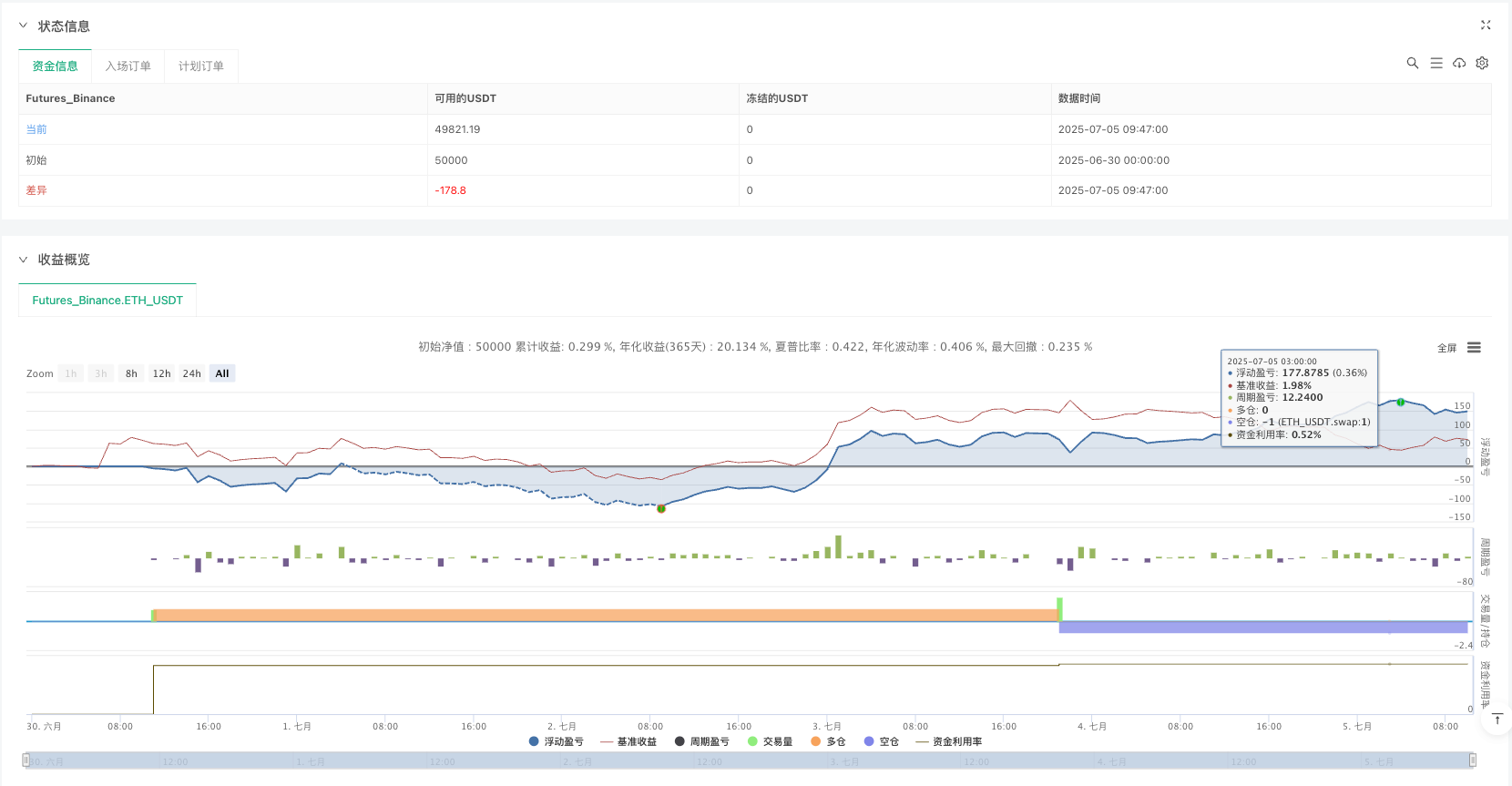This screenshot has width=1512, height=786.
Task: Click the search magnifier icon above the table
Action: coord(1412,63)
